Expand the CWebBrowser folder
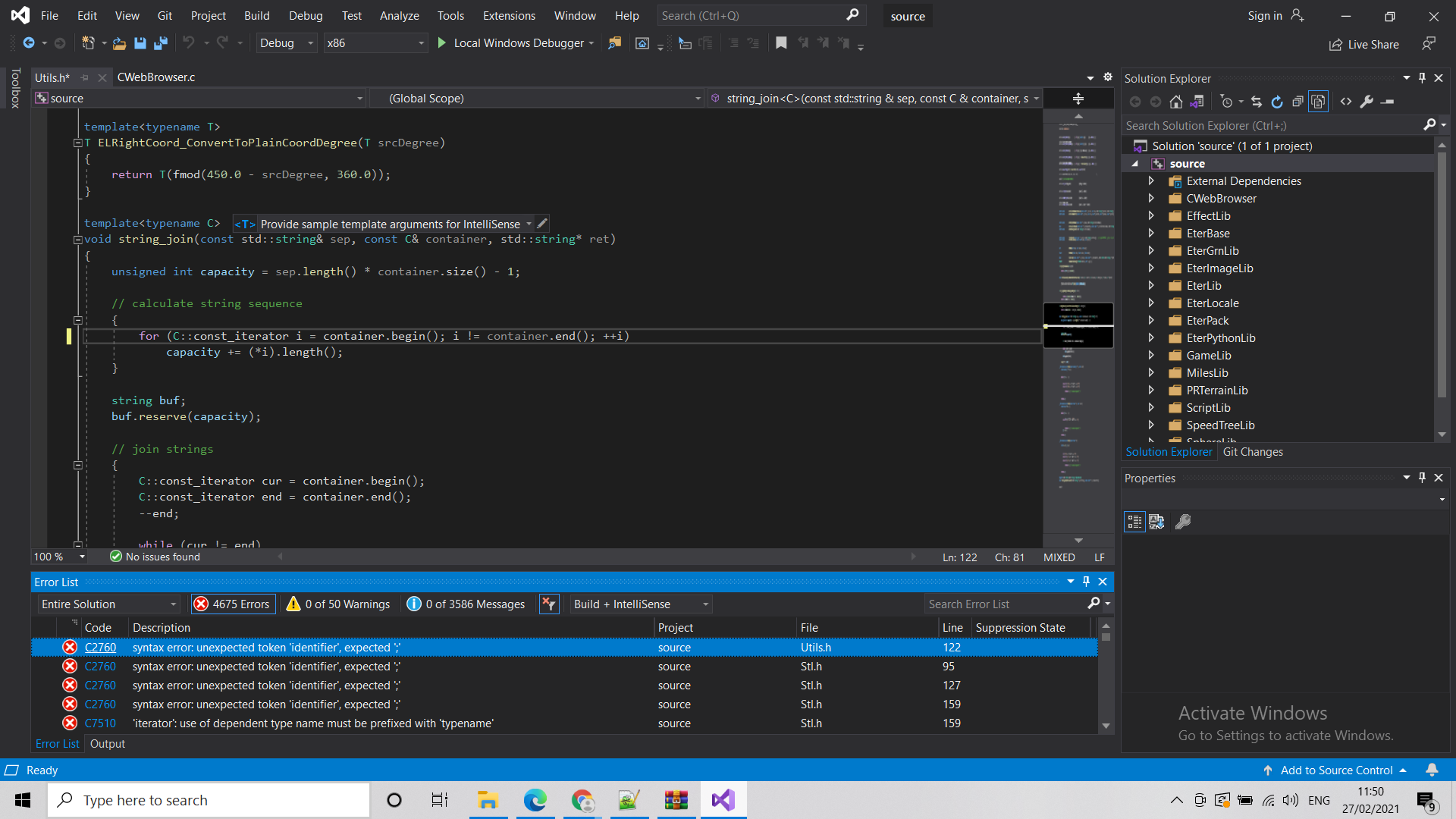 (x=1151, y=199)
